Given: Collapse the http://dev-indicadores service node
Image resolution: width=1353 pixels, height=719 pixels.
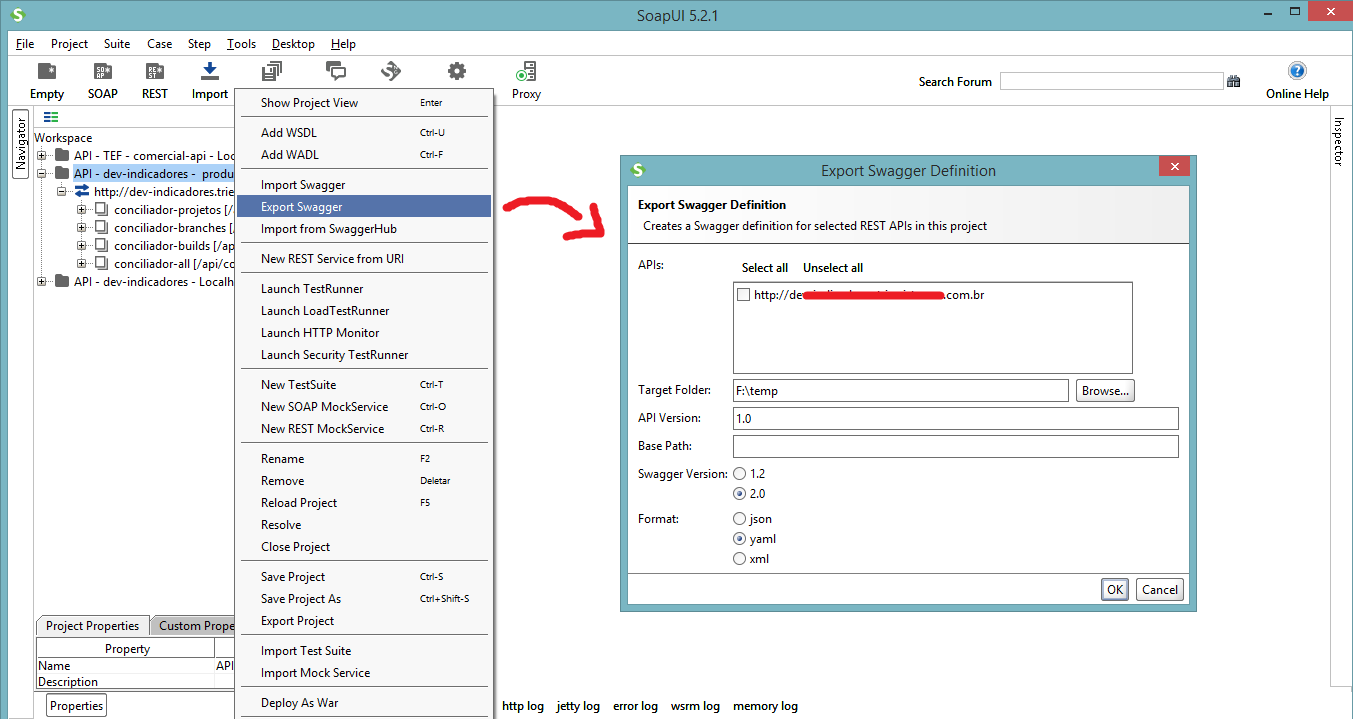Looking at the screenshot, I should point(62,191).
